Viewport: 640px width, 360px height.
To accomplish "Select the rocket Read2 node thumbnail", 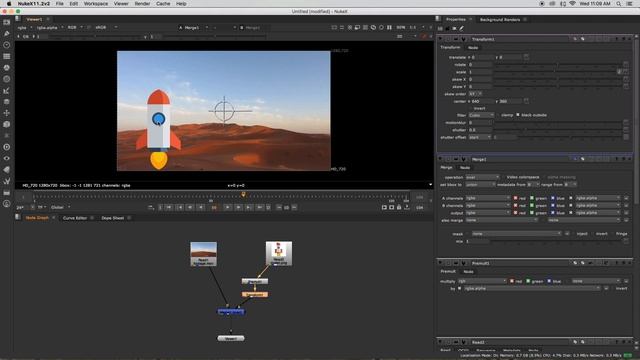I will [279, 253].
